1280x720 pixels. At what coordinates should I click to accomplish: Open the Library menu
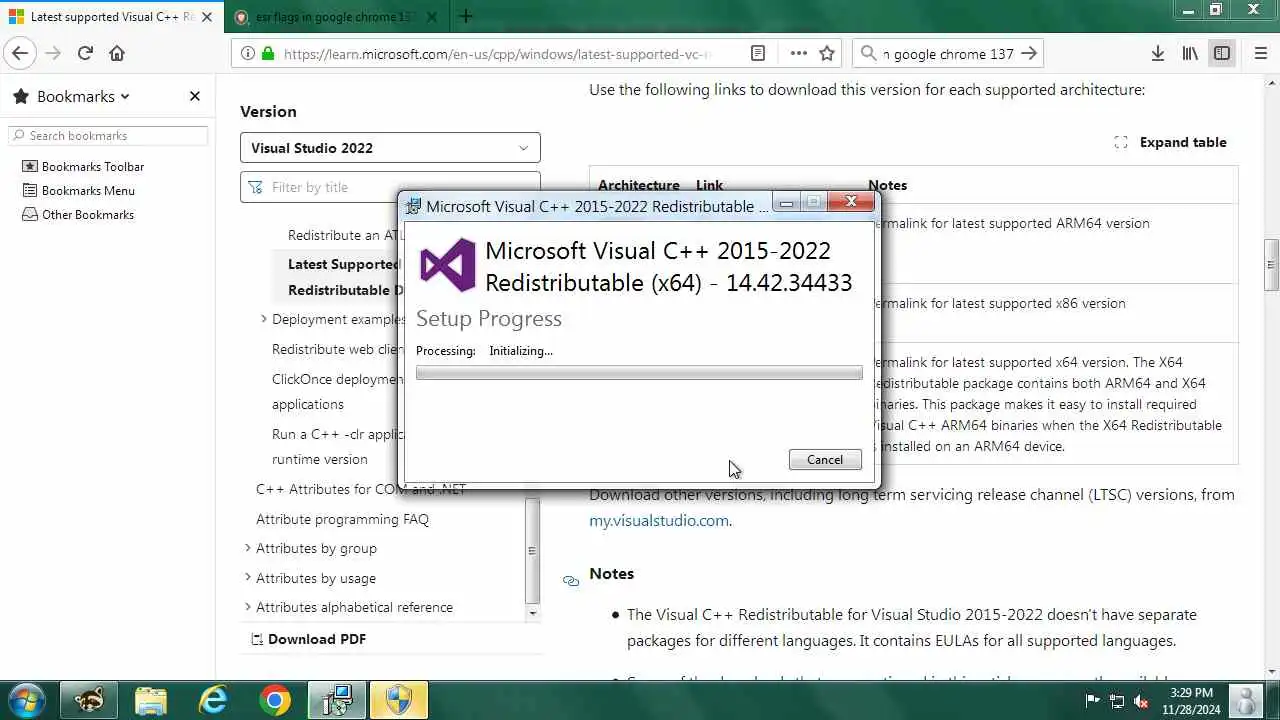click(x=1190, y=54)
